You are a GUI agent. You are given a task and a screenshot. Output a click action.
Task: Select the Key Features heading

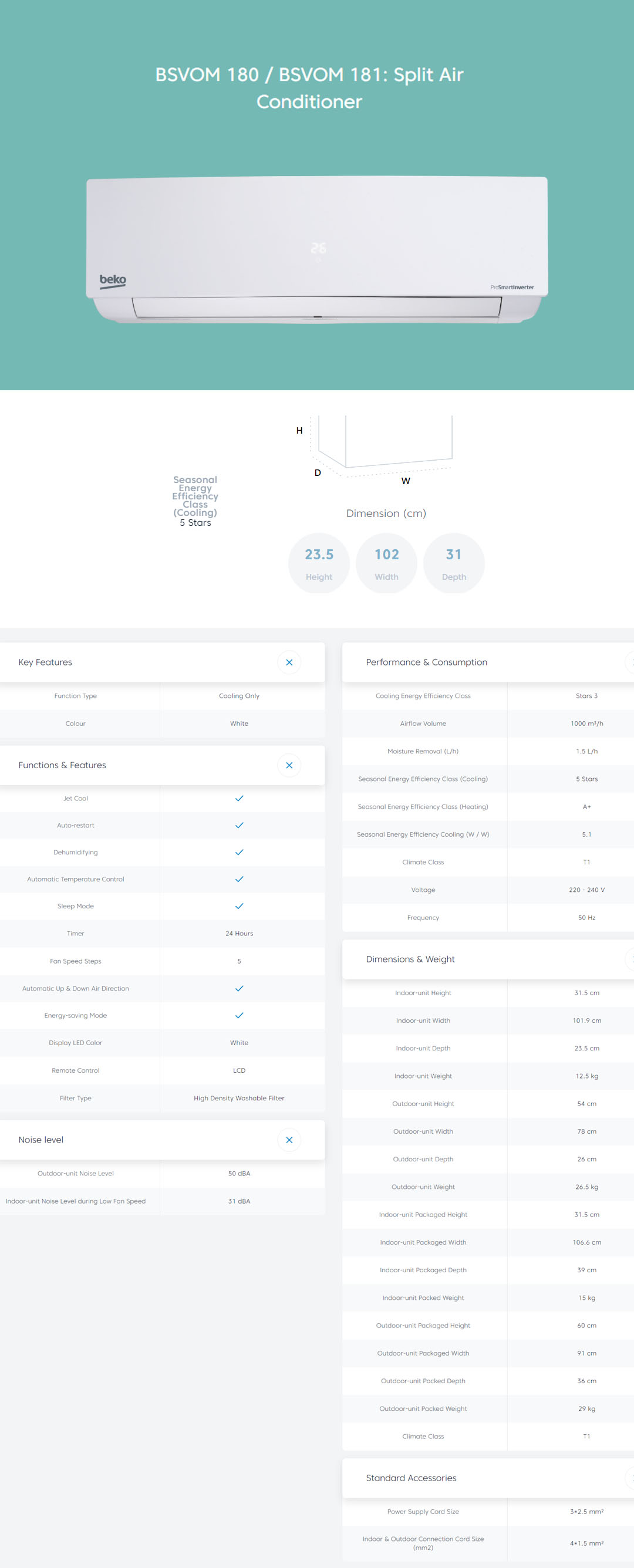pyautogui.click(x=45, y=662)
